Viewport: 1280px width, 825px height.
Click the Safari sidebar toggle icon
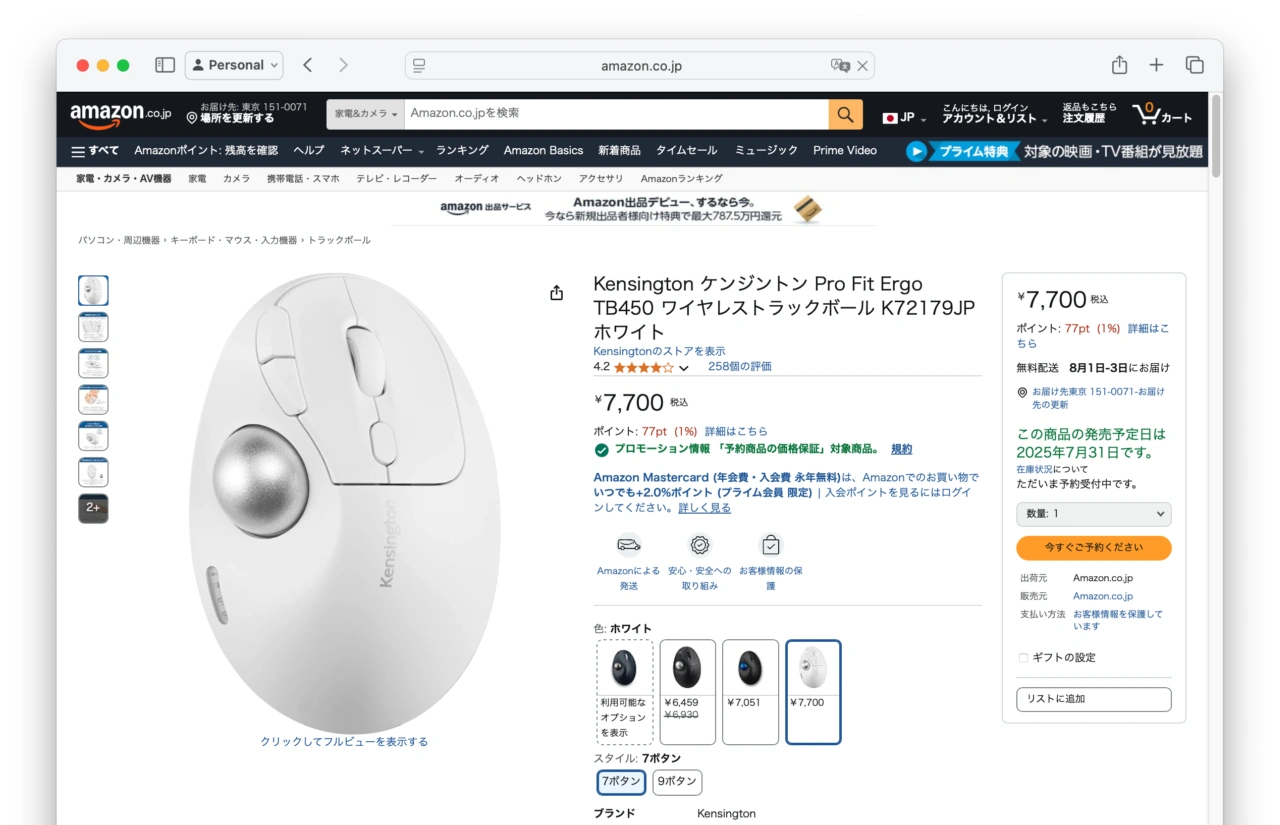pos(165,65)
